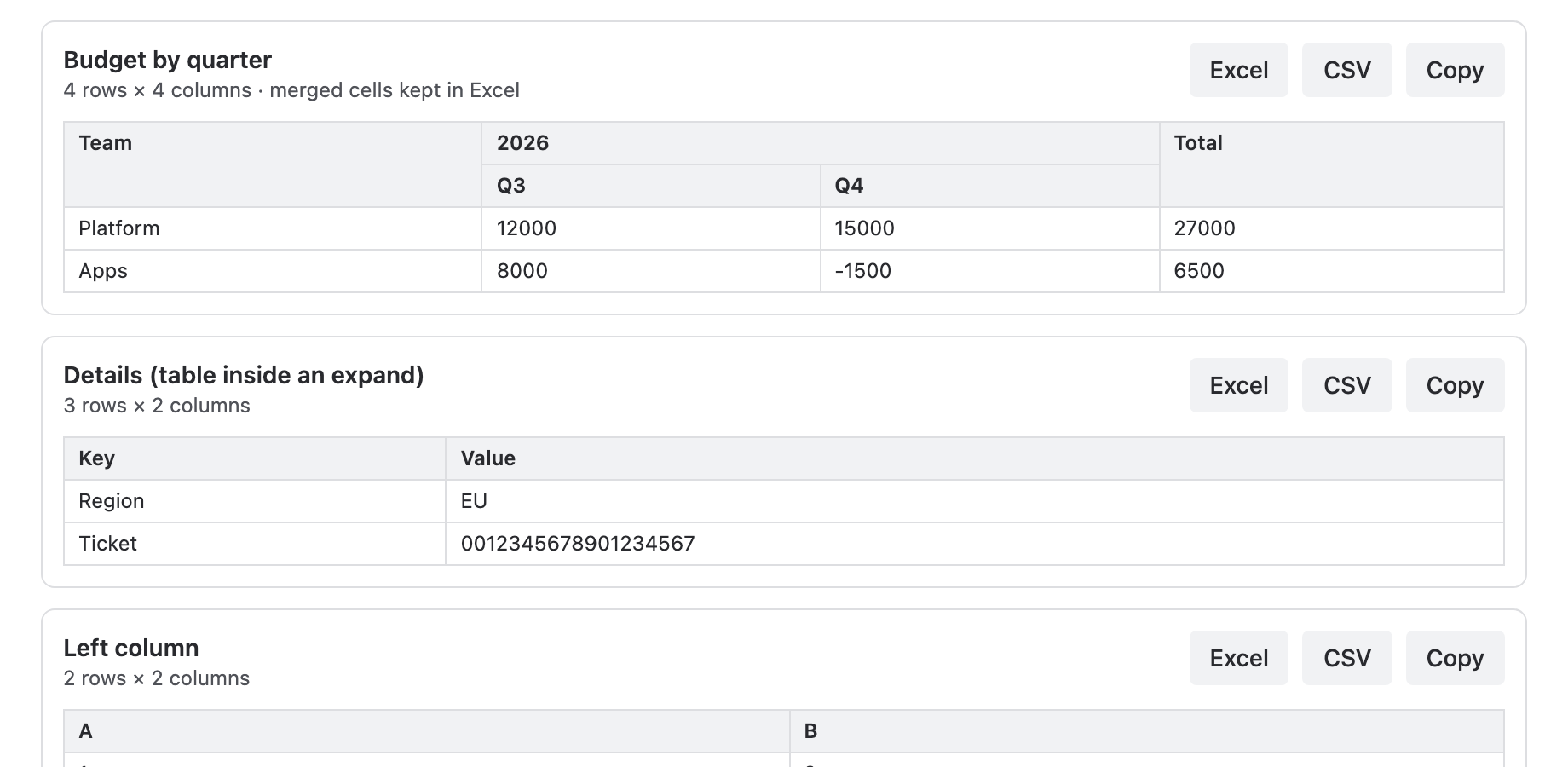The image size is (1568, 767).
Task: Click the Team header cell
Action: click(x=273, y=164)
